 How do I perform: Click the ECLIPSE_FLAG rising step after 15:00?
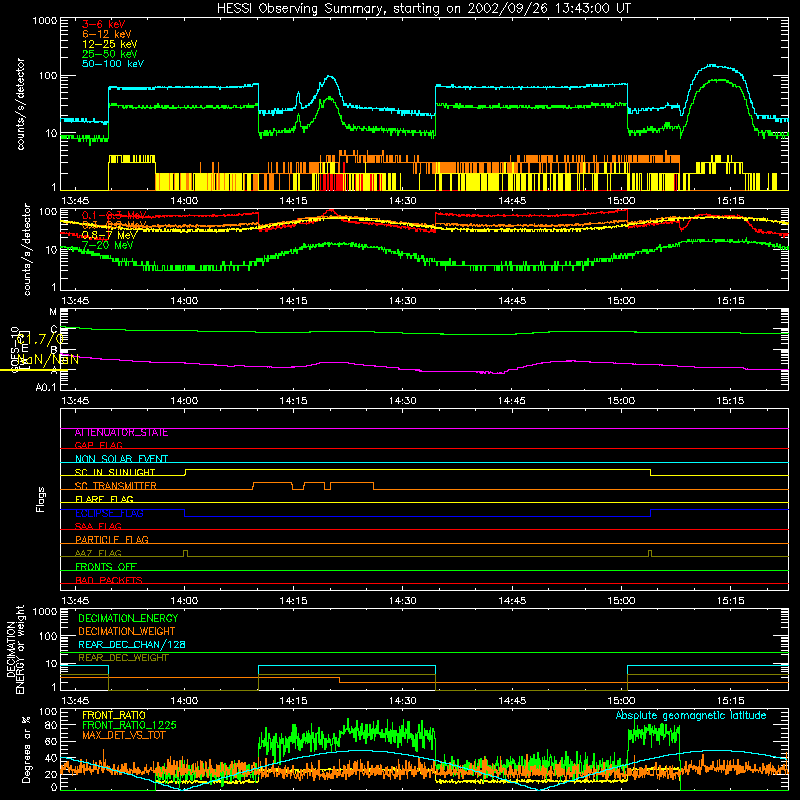point(651,513)
